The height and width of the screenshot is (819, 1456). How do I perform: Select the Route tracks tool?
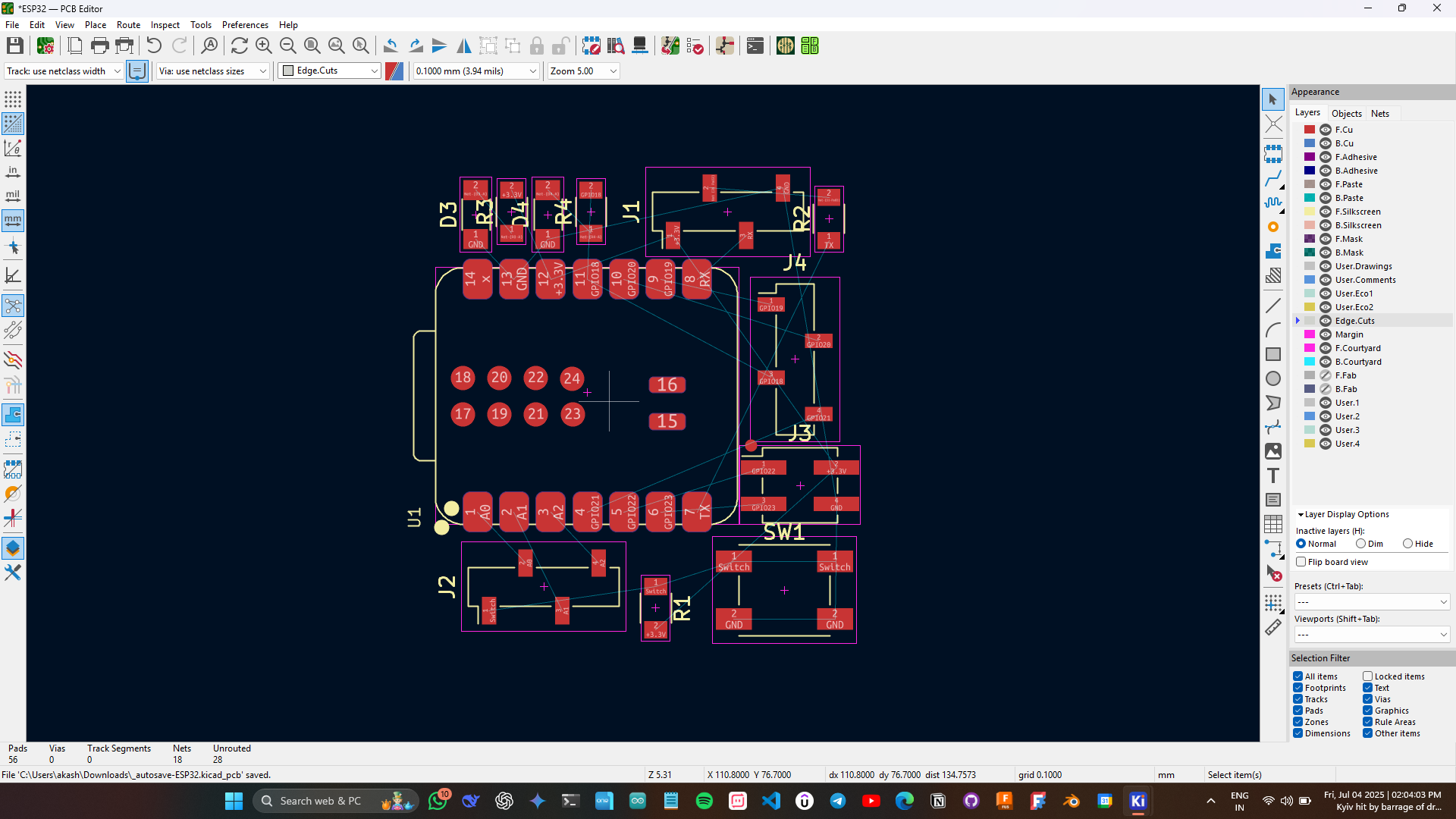tap(1273, 179)
